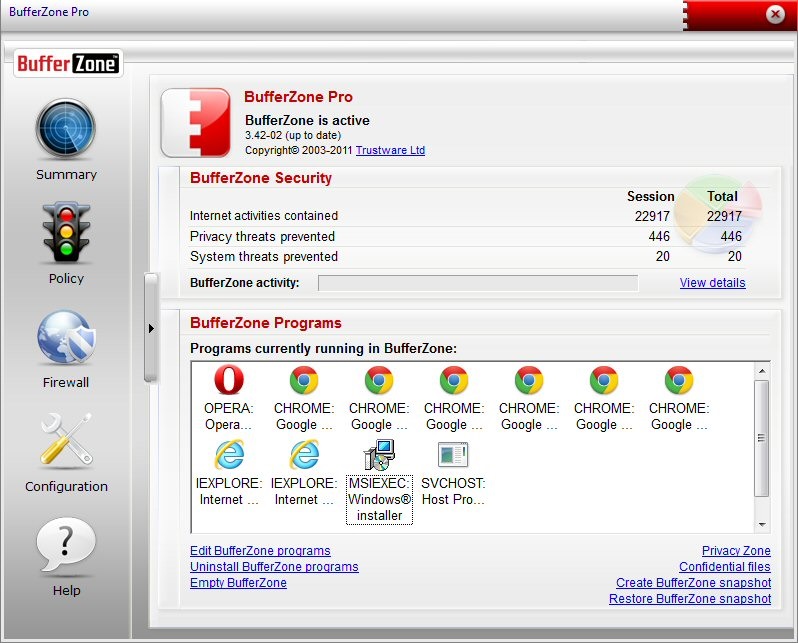Viewport: 798px width, 643px height.
Task: Open the Trustware Ltd link
Action: point(390,150)
